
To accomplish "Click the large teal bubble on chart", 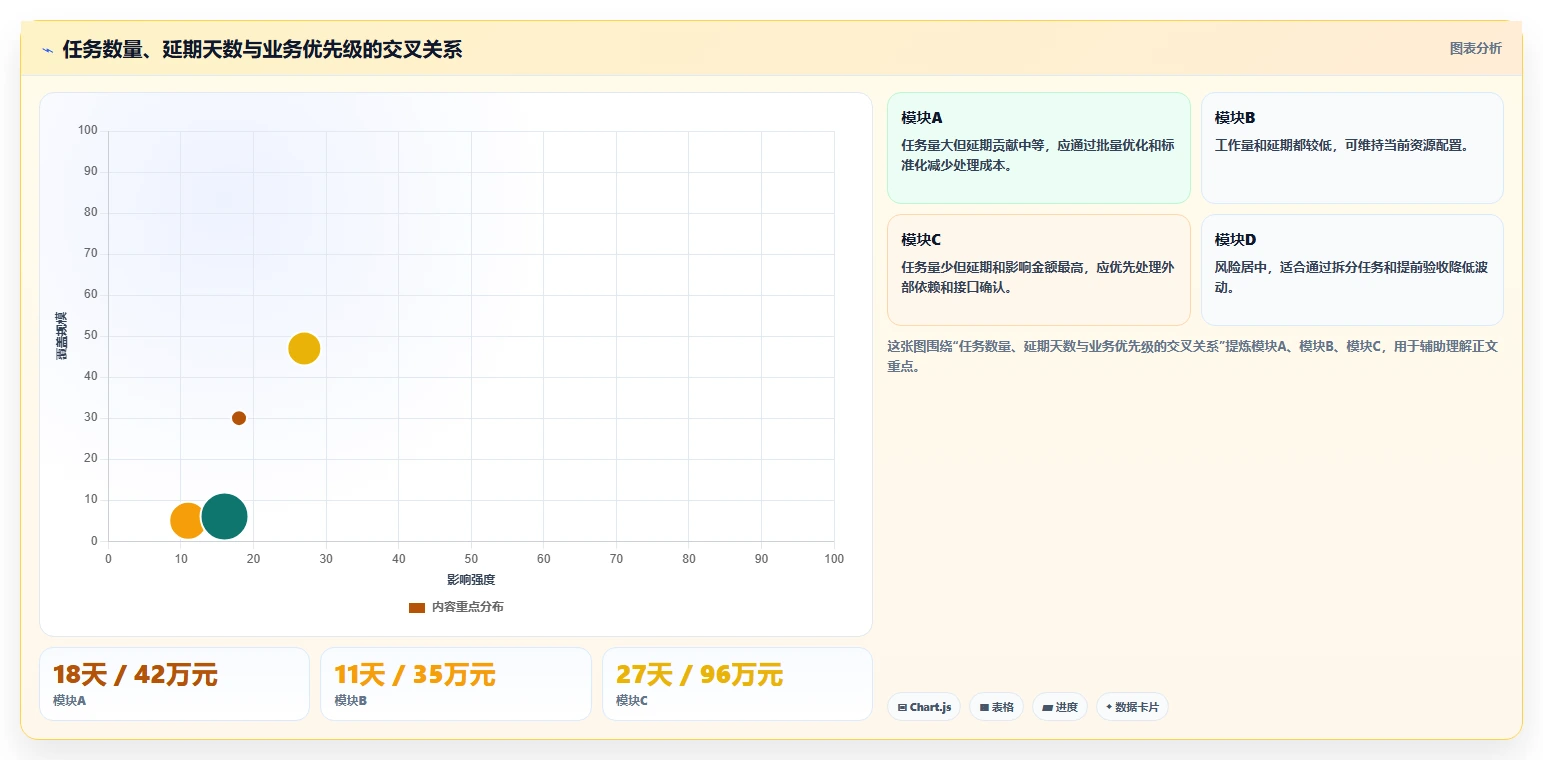I will (x=224, y=516).
